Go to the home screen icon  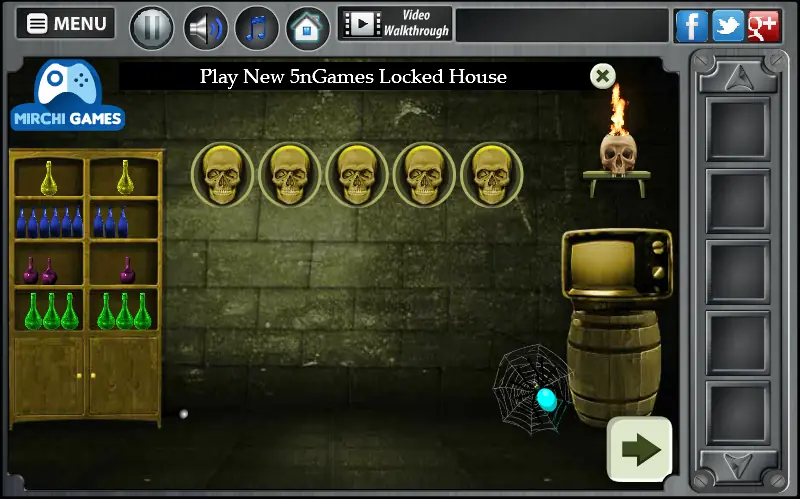[x=308, y=28]
